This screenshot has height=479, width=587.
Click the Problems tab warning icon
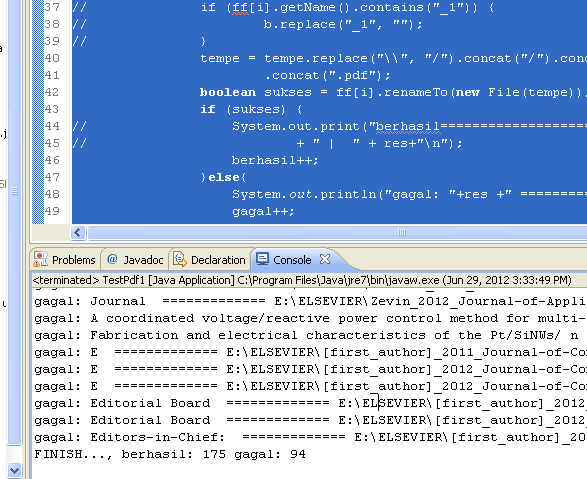[40, 259]
